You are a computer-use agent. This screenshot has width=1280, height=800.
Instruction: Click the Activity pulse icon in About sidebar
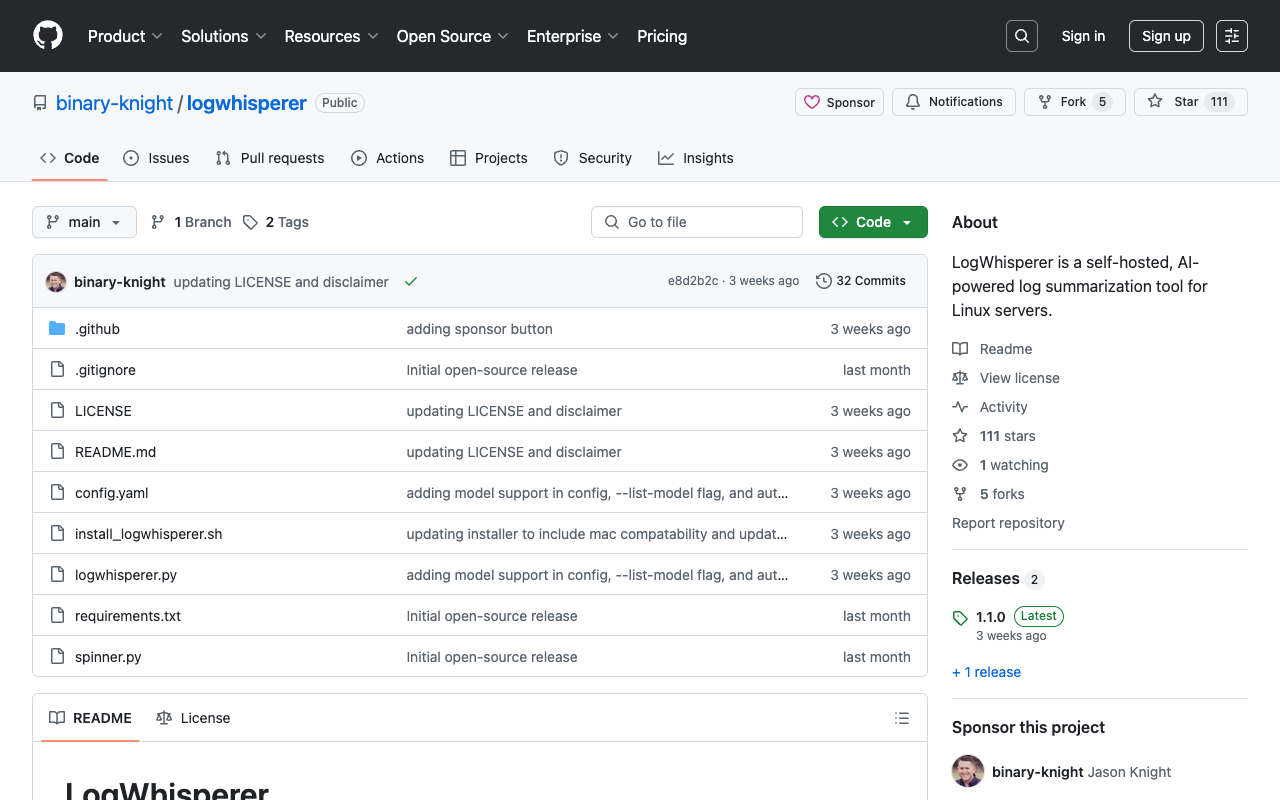(959, 407)
